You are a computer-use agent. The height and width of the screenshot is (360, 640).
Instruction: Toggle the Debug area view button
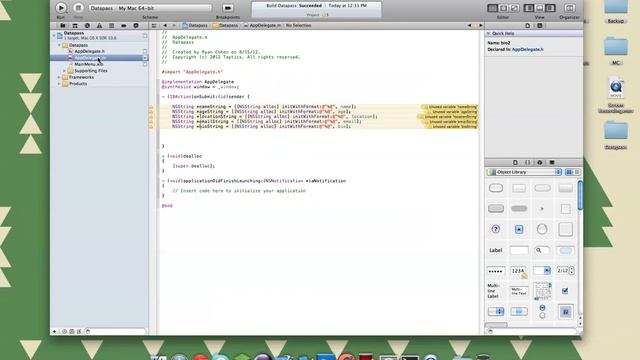click(x=540, y=8)
